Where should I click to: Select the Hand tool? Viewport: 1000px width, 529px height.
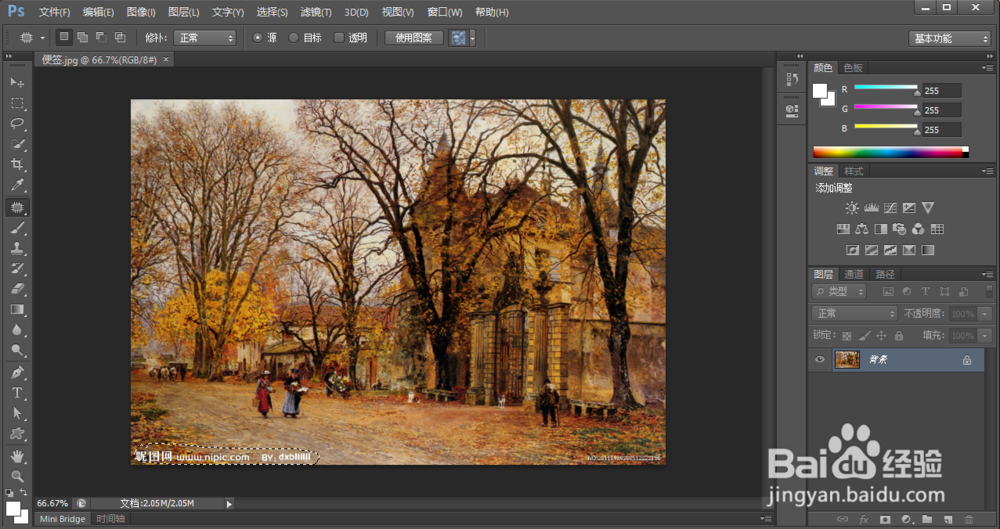coord(17,456)
